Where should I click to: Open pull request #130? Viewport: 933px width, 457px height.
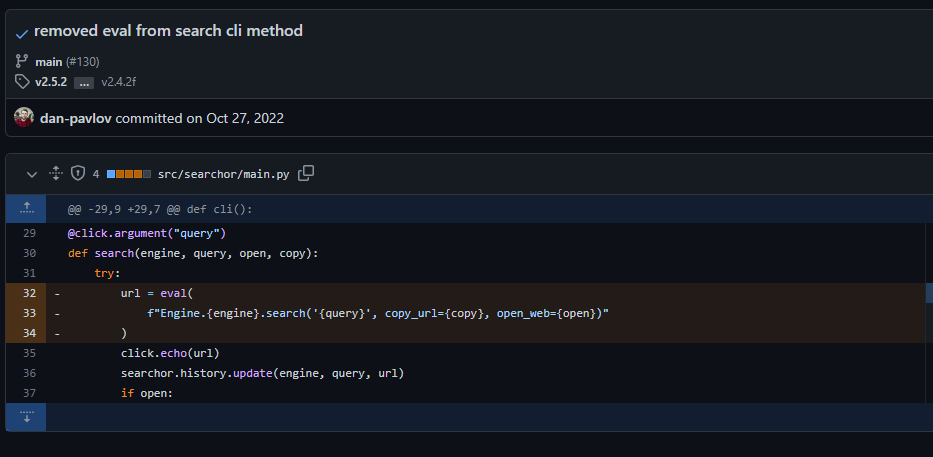pos(83,62)
